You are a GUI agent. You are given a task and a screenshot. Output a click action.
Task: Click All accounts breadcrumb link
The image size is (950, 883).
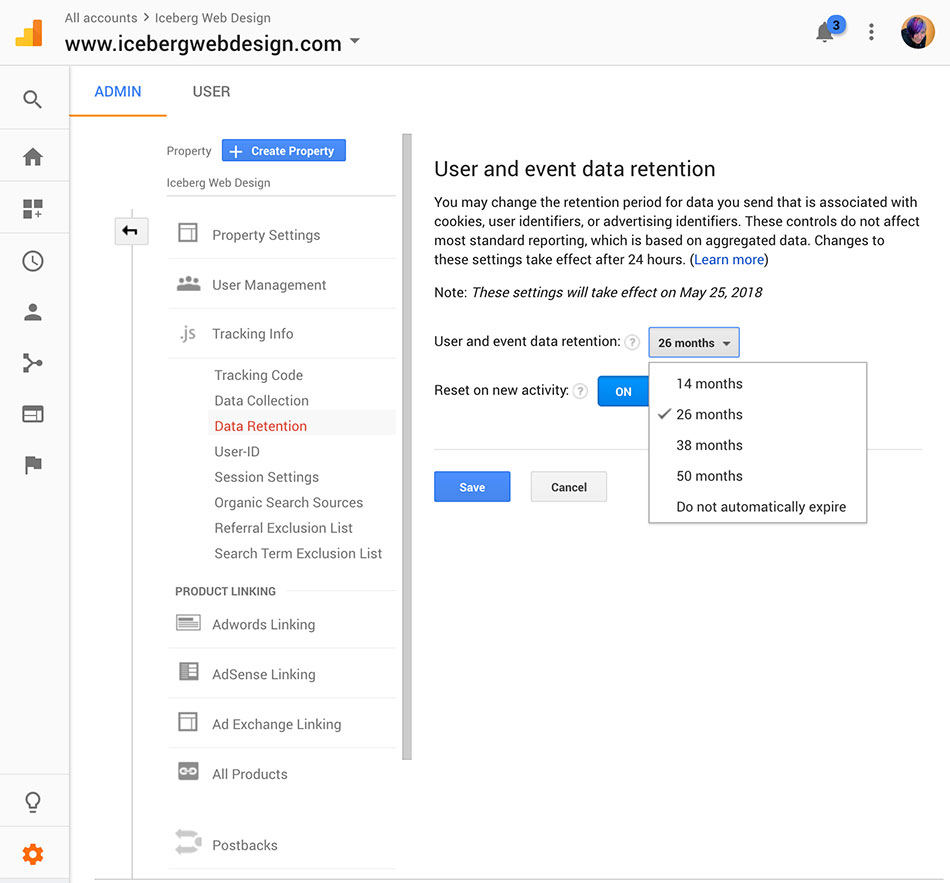click(101, 18)
